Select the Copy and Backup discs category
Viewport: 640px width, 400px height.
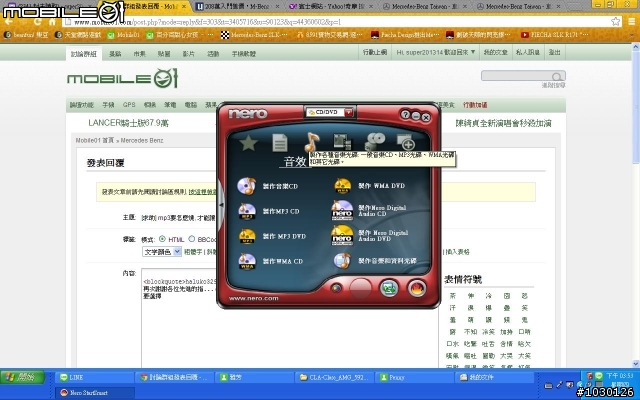pos(375,142)
